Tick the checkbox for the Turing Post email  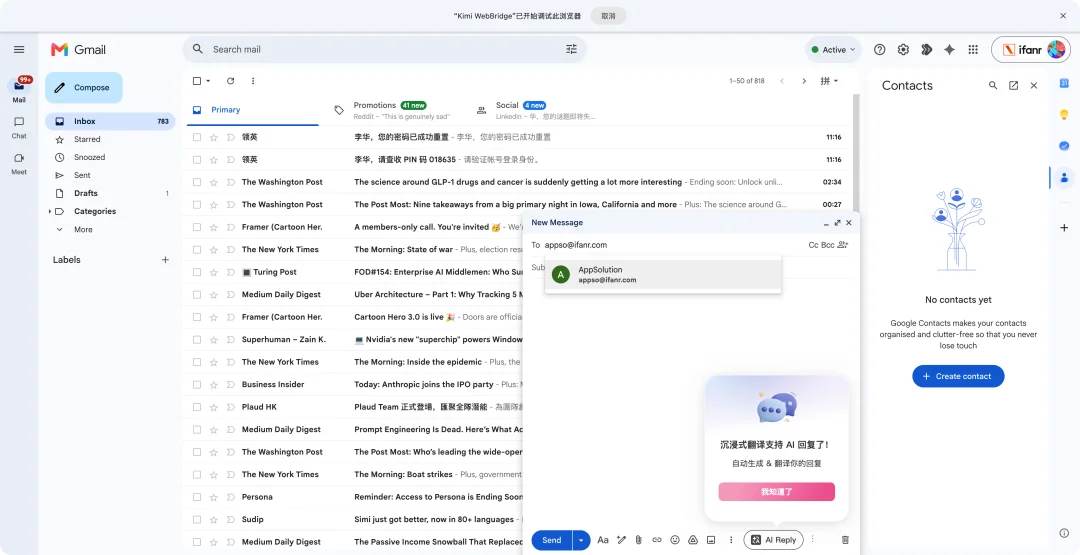pos(197,272)
